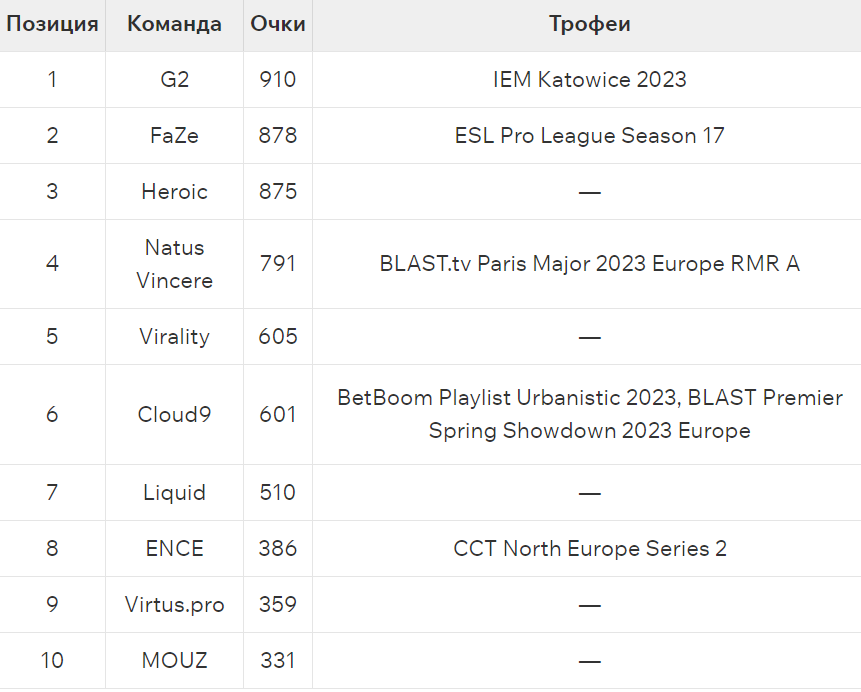Click the IEM Katowice 2023 trophy text
The image size is (861, 692).
point(589,80)
